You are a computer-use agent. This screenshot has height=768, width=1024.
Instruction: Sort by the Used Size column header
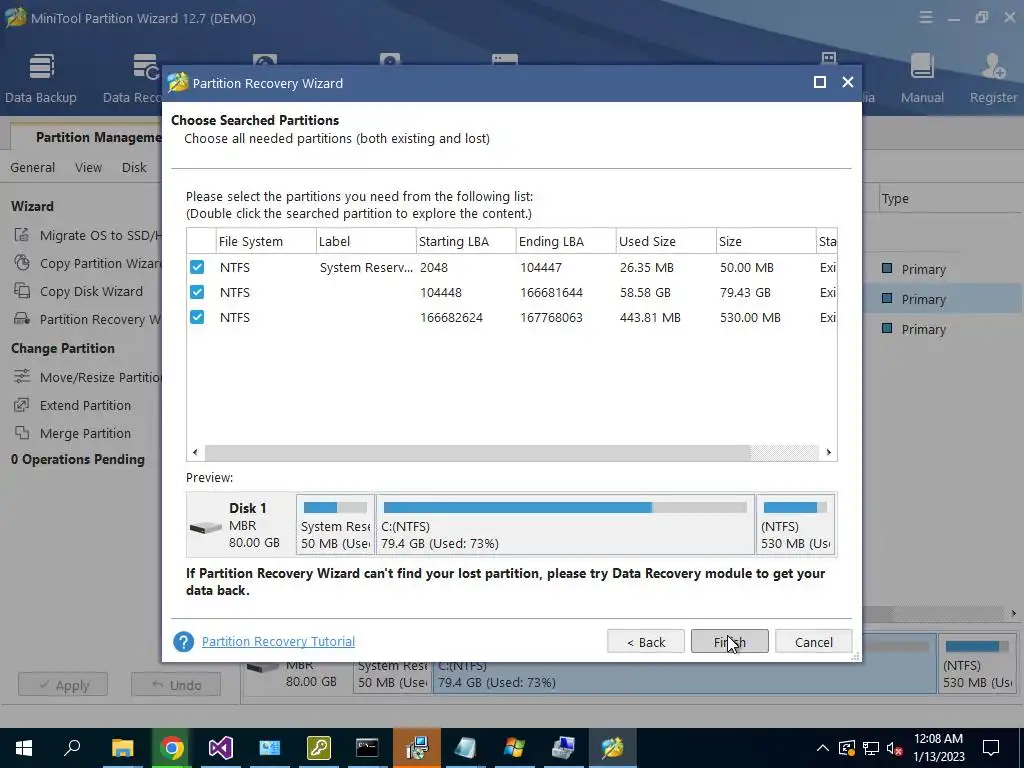(666, 241)
